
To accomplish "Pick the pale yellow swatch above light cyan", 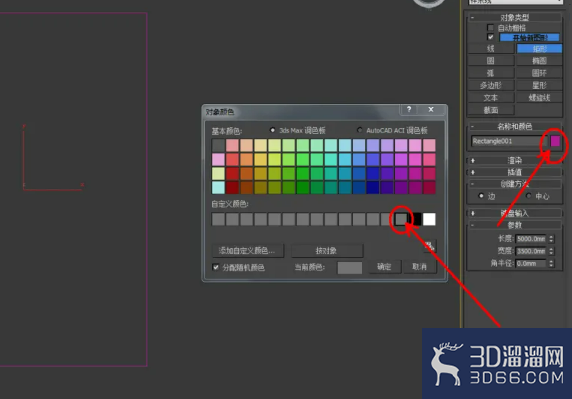I will click(x=218, y=173).
